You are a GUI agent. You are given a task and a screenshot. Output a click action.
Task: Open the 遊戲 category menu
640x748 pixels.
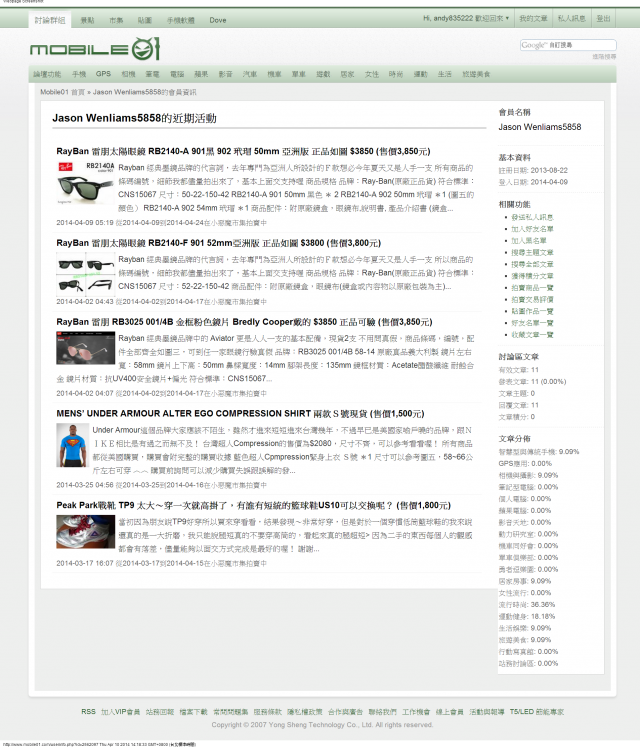[323, 74]
